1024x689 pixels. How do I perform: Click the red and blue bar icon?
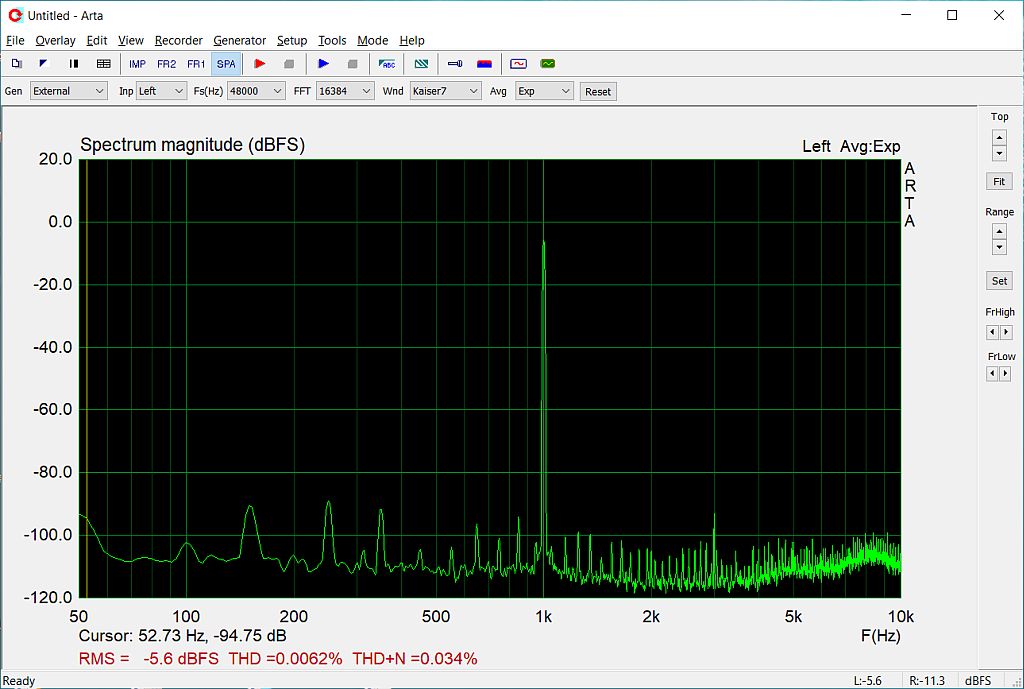click(484, 63)
